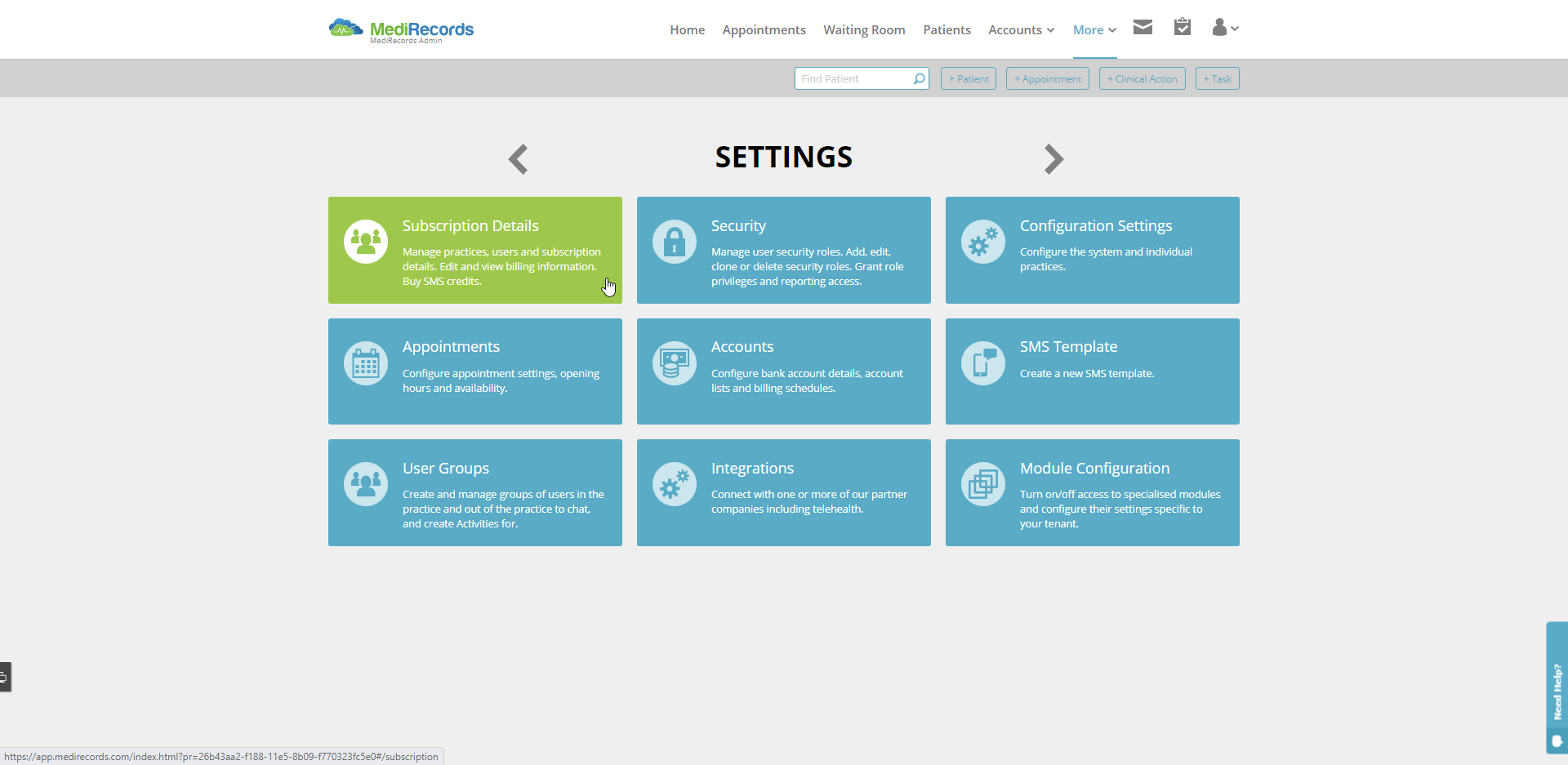Image resolution: width=1568 pixels, height=765 pixels.
Task: Open the messages envelope icon
Action: [1143, 28]
